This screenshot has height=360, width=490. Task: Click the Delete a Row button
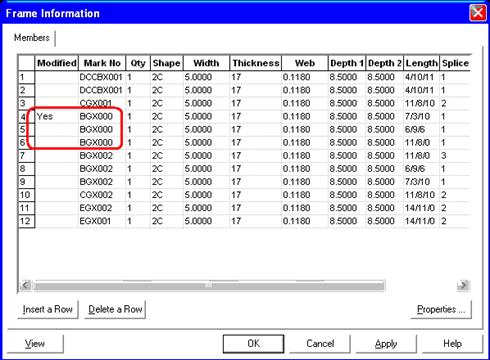115,309
